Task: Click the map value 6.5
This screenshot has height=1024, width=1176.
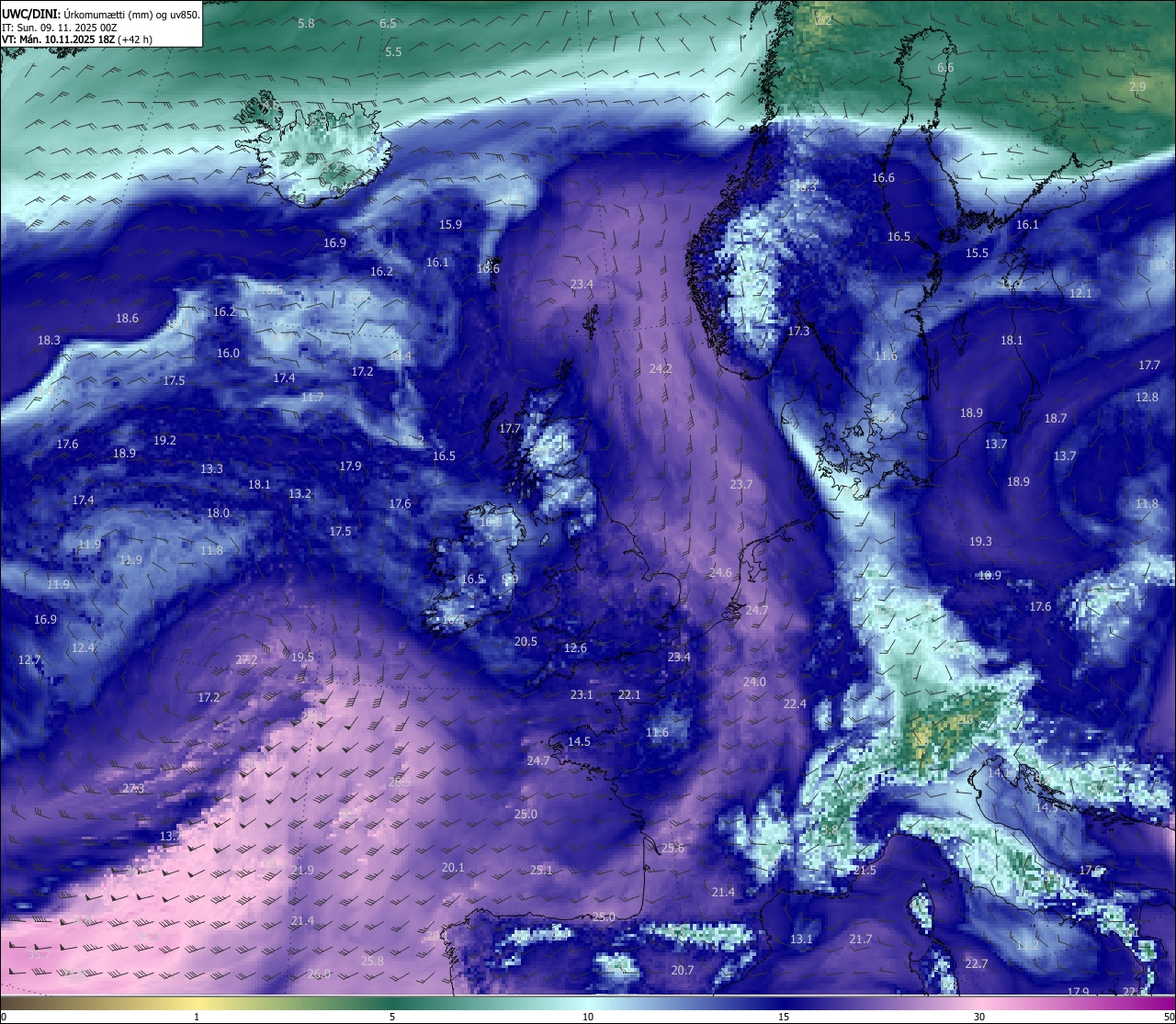Action: [x=389, y=23]
